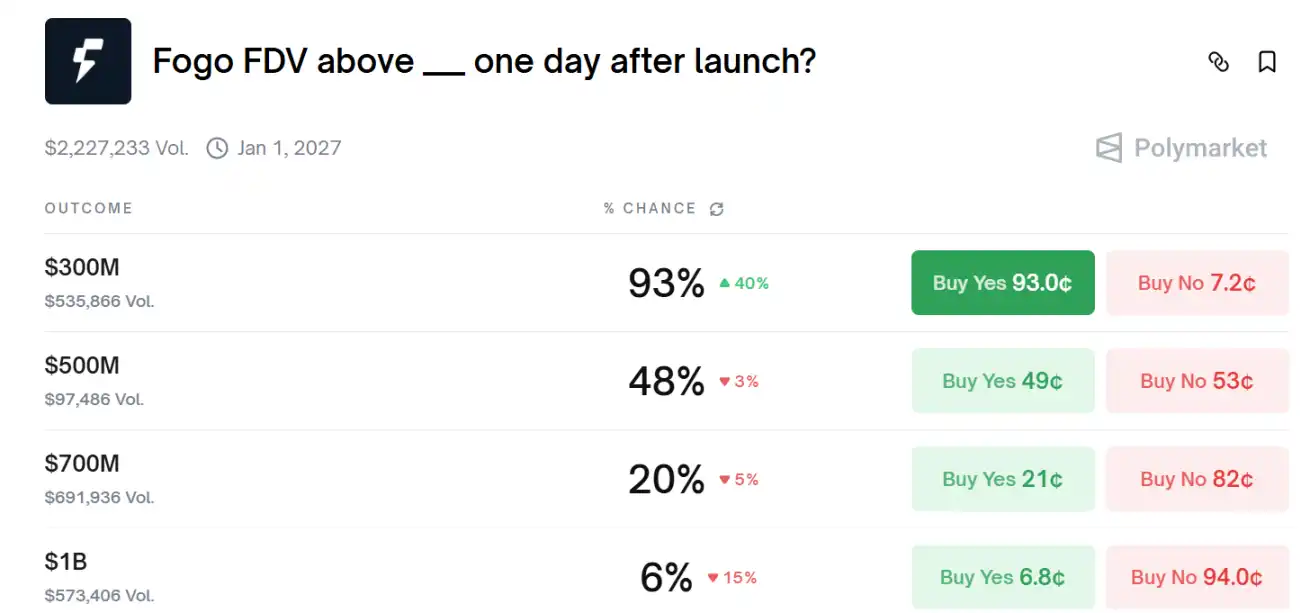The height and width of the screenshot is (613, 1301).
Task: Buy Yes at 6.8¢ for $1B outcome
Action: pos(1002,577)
